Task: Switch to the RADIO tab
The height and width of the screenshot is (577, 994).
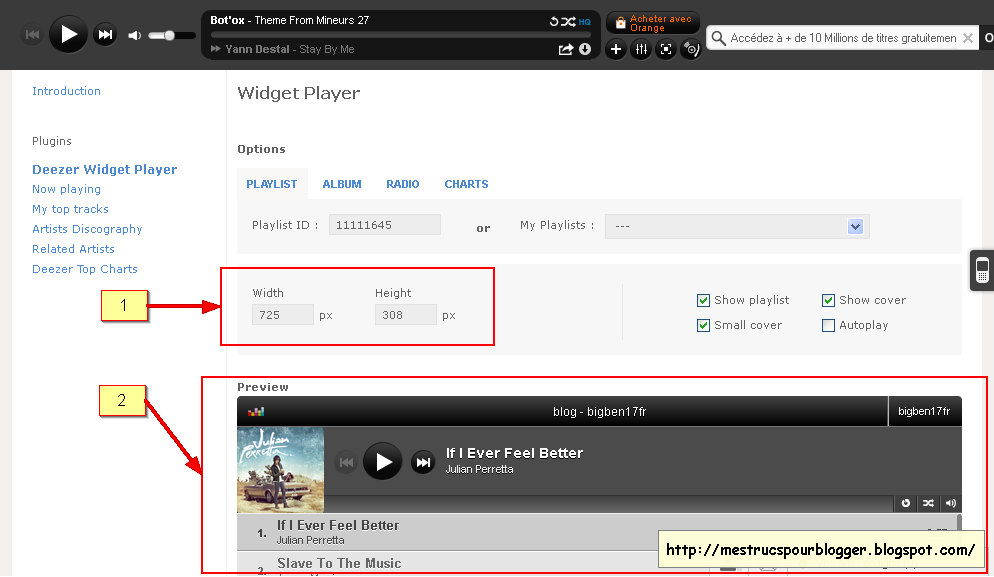Action: (x=403, y=184)
